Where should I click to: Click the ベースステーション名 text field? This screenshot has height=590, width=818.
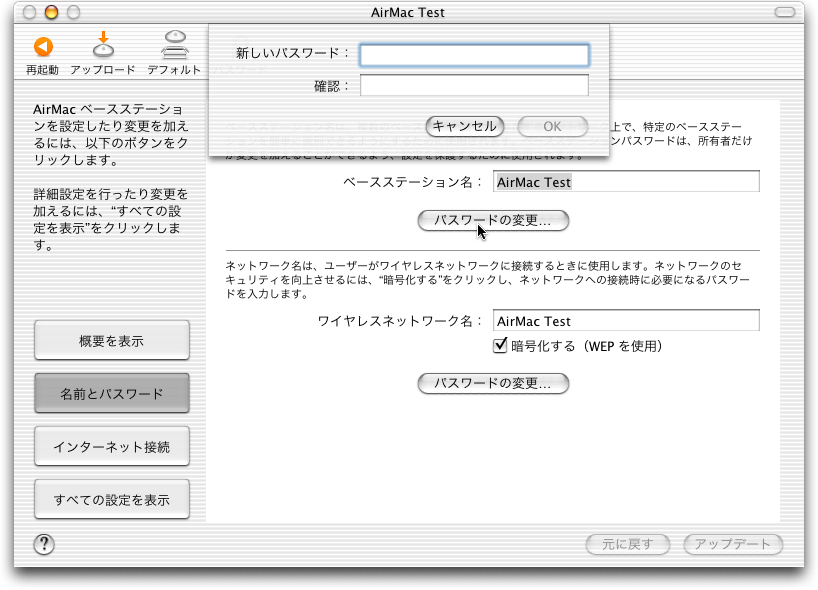point(627,182)
